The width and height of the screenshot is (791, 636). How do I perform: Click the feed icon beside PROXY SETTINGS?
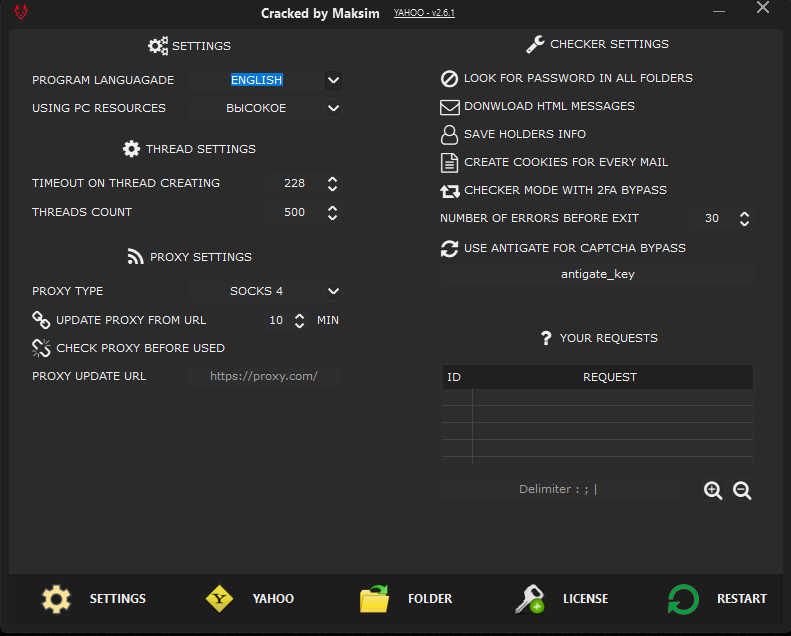[135, 257]
